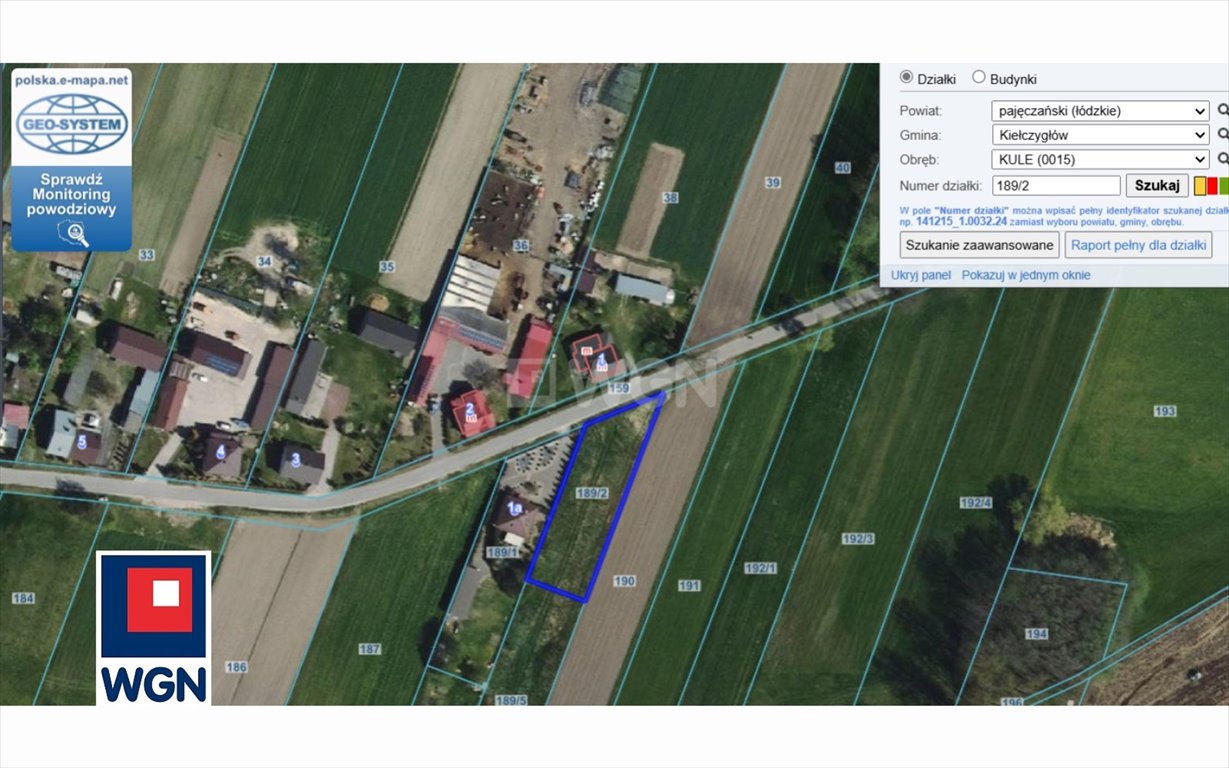Click the yellow color swatch beside Szukaj
This screenshot has width=1229, height=768.
(x=1200, y=185)
